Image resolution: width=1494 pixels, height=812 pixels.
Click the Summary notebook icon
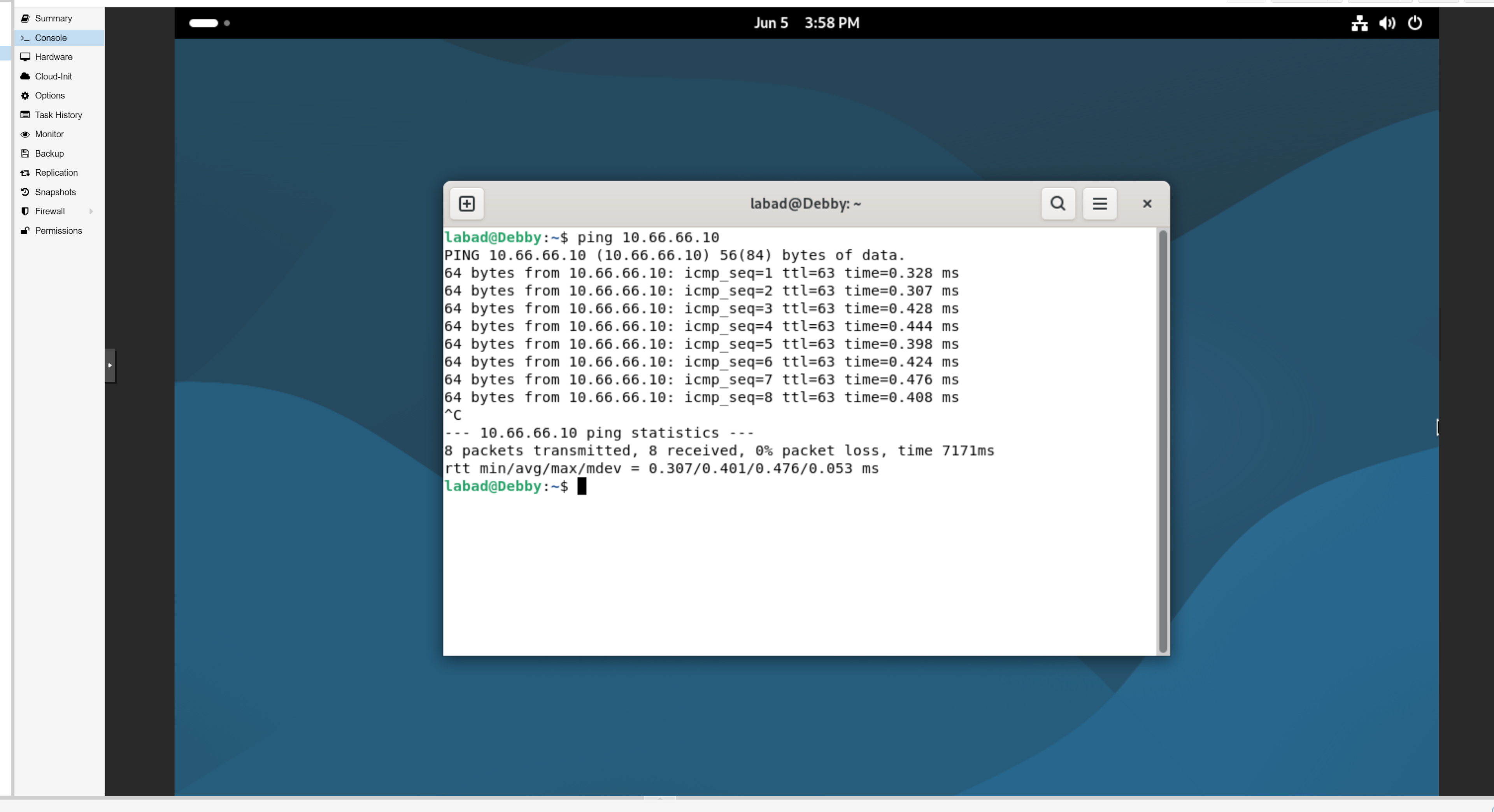(25, 19)
